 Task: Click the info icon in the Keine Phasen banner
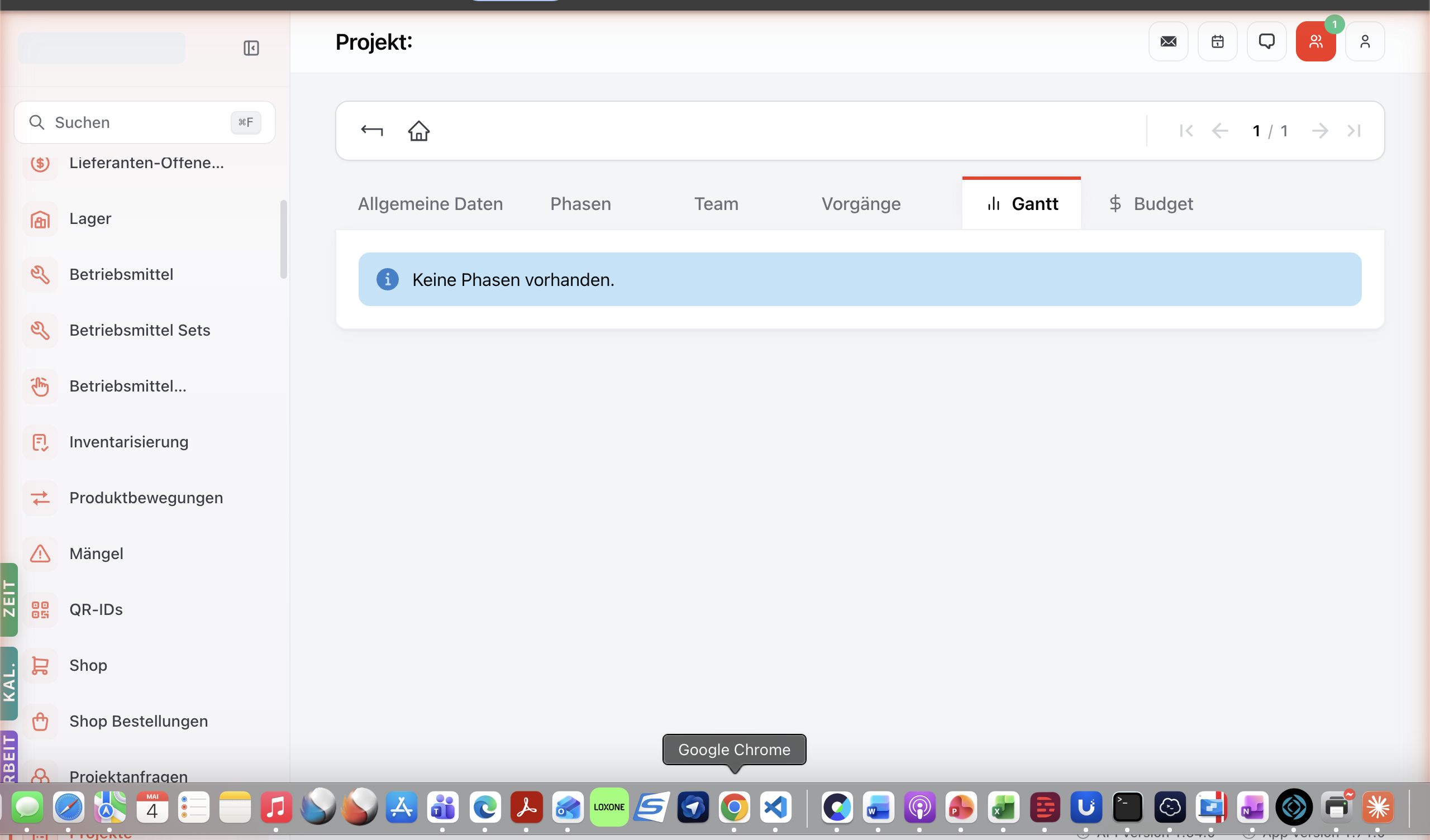[x=388, y=280]
